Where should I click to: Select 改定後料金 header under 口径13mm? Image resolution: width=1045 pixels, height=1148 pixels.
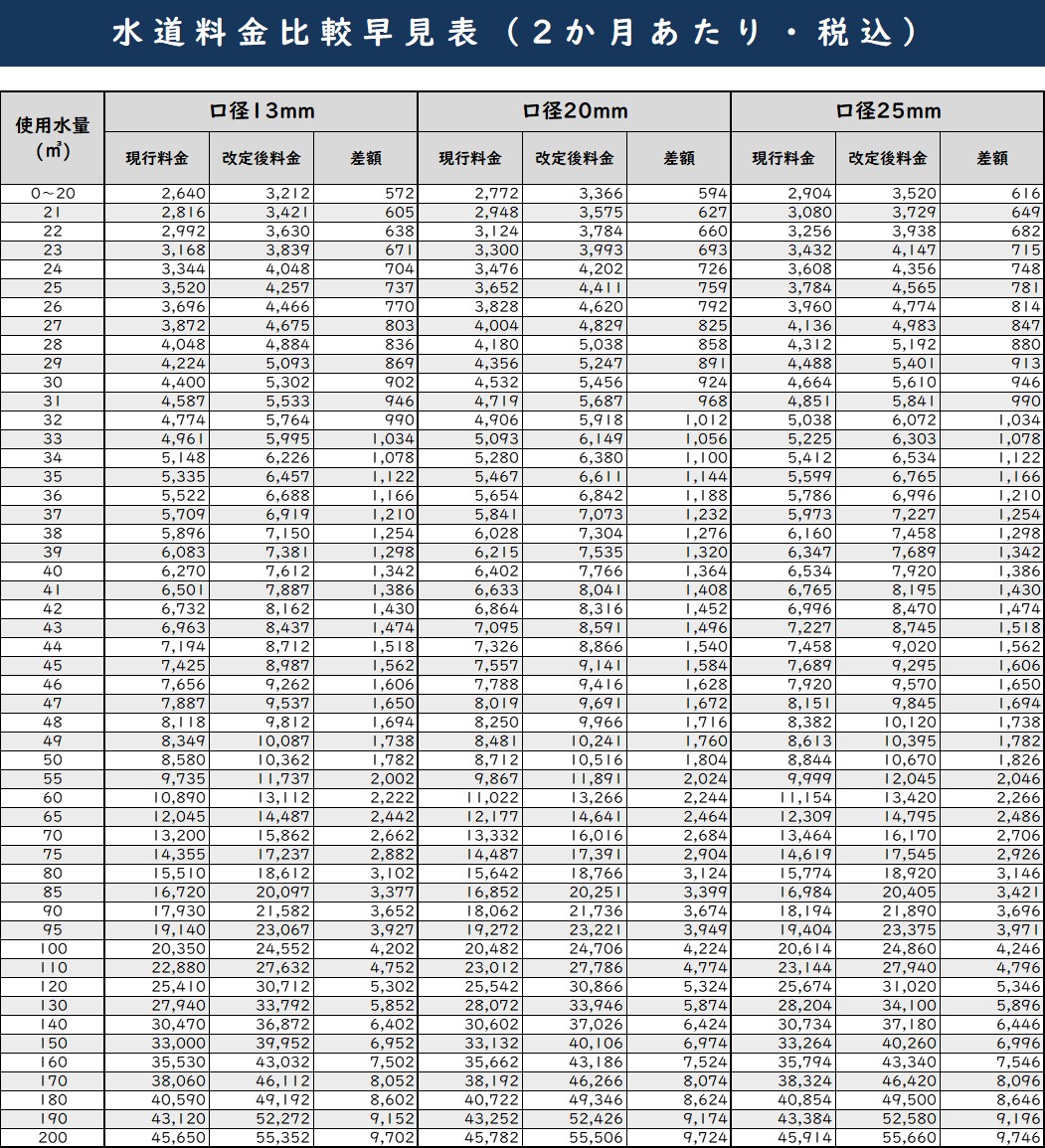pos(261,158)
